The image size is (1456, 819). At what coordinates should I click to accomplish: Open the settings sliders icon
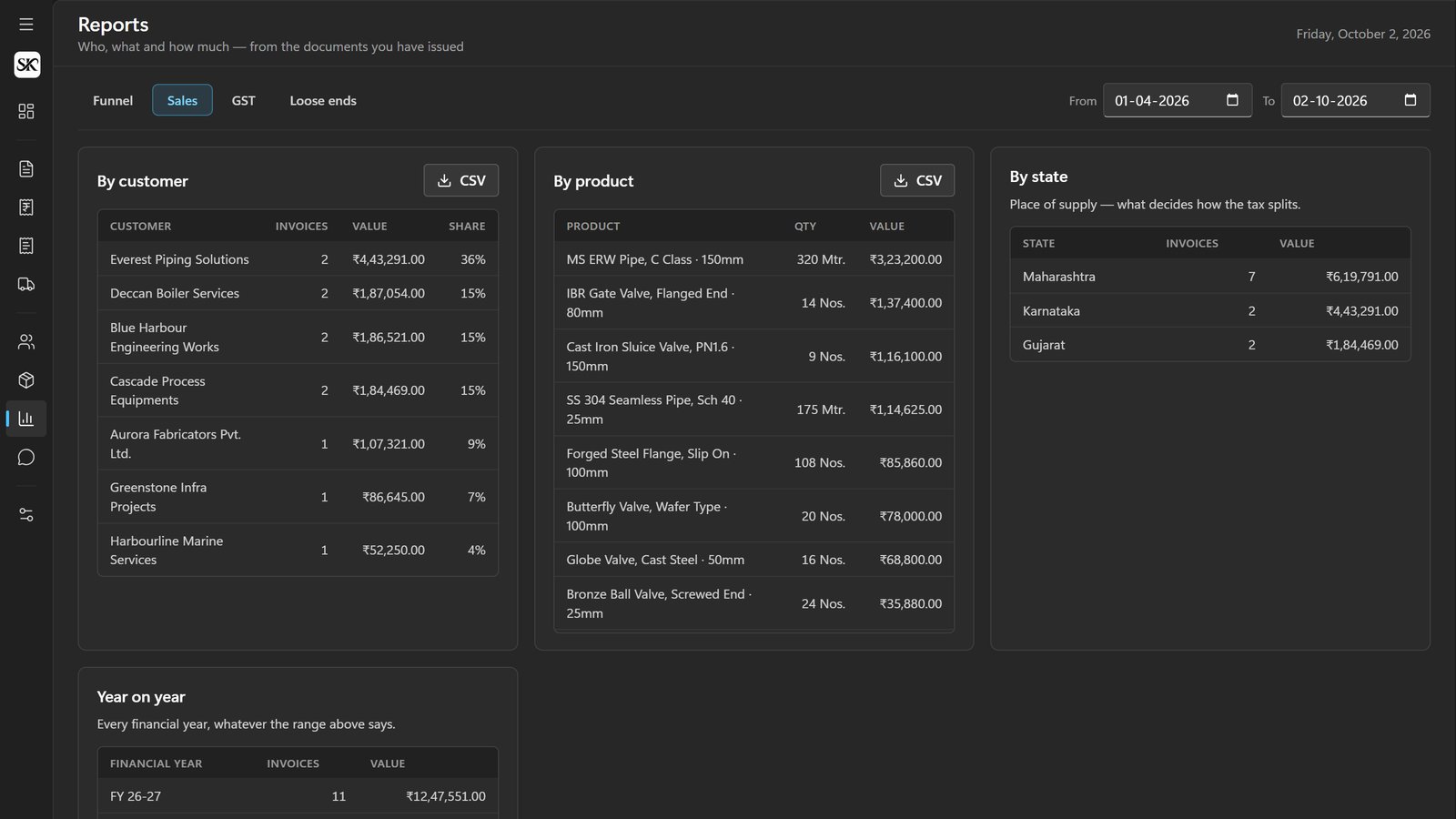[x=26, y=515]
